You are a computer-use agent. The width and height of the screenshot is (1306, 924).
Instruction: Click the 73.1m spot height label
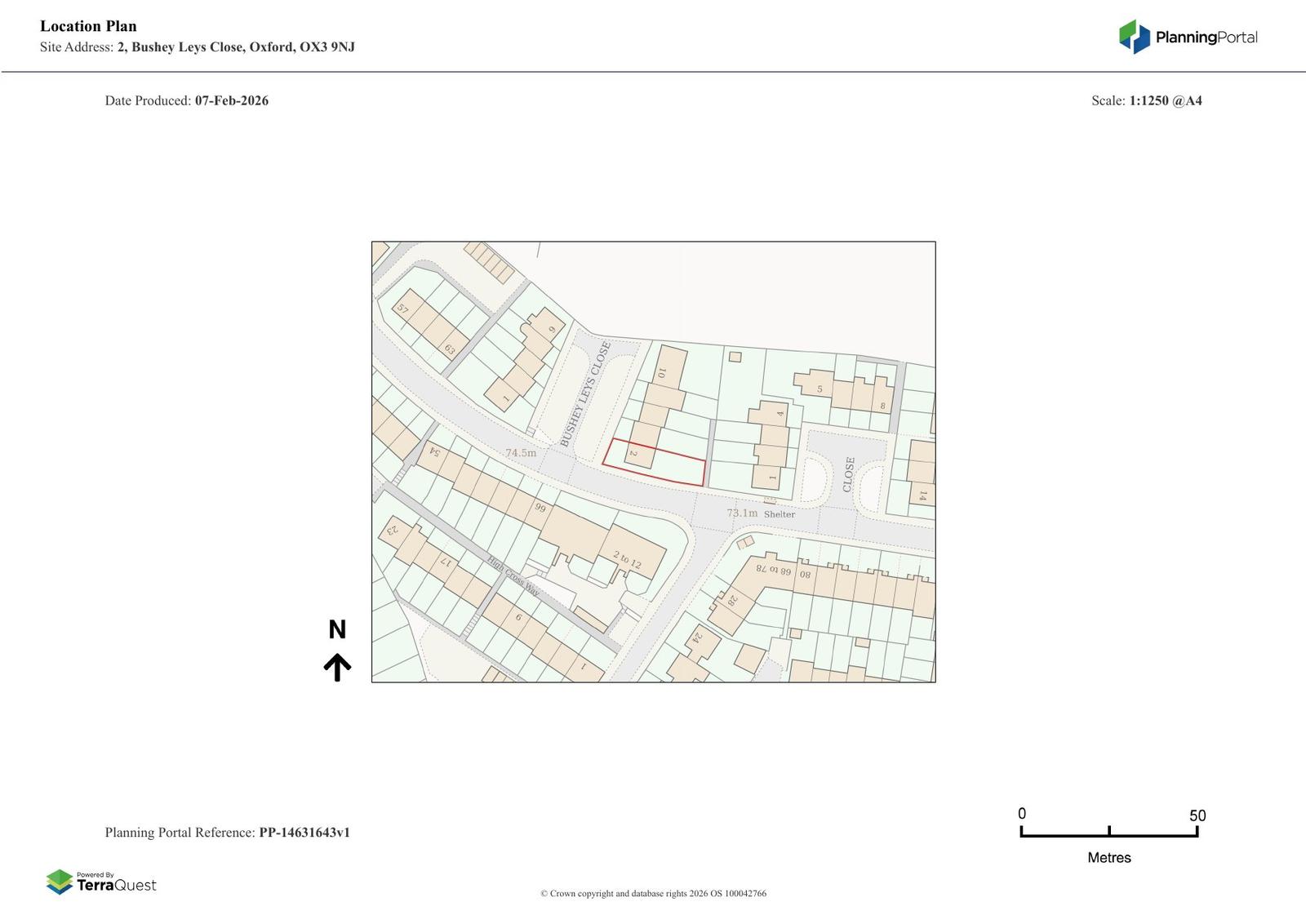tap(742, 513)
